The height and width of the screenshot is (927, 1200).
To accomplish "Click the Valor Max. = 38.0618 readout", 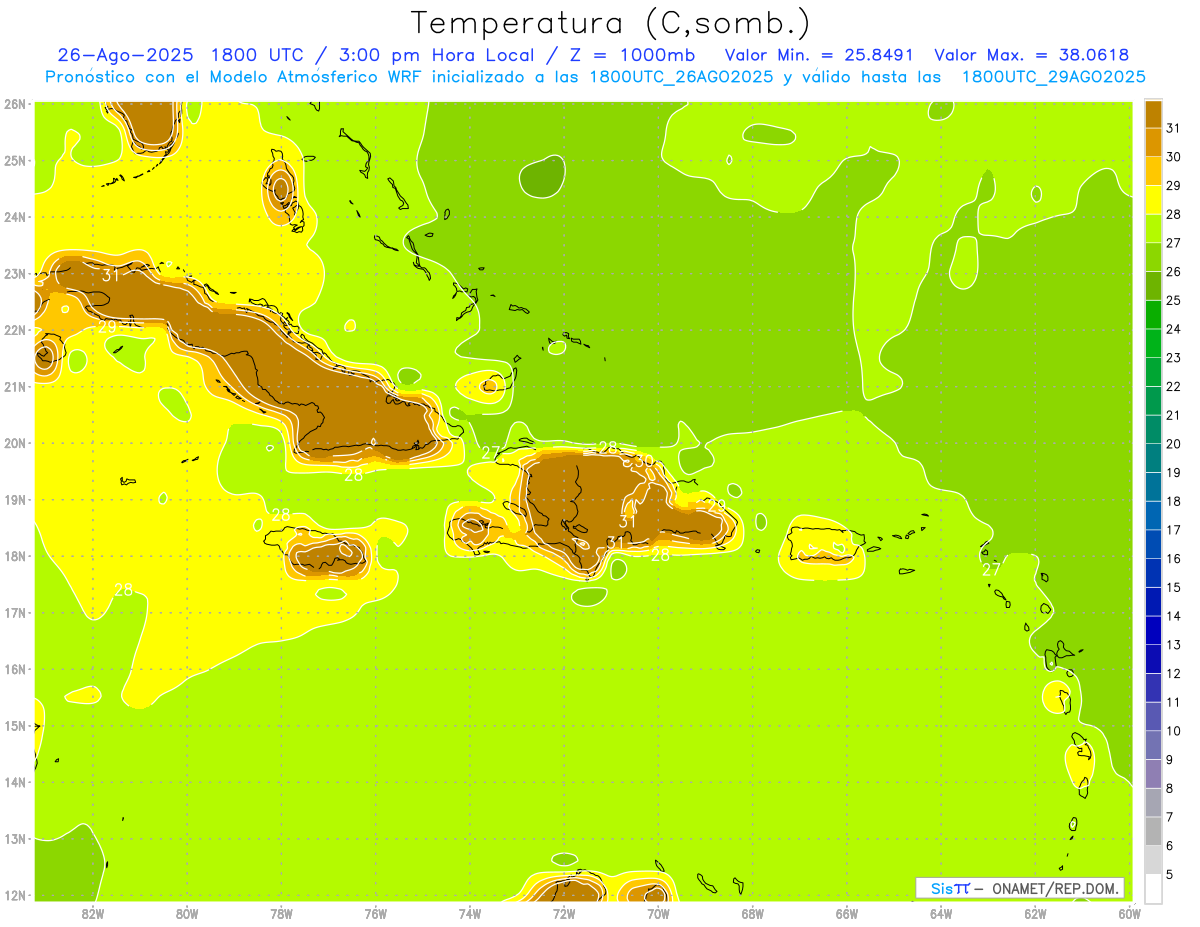I will coord(1032,55).
